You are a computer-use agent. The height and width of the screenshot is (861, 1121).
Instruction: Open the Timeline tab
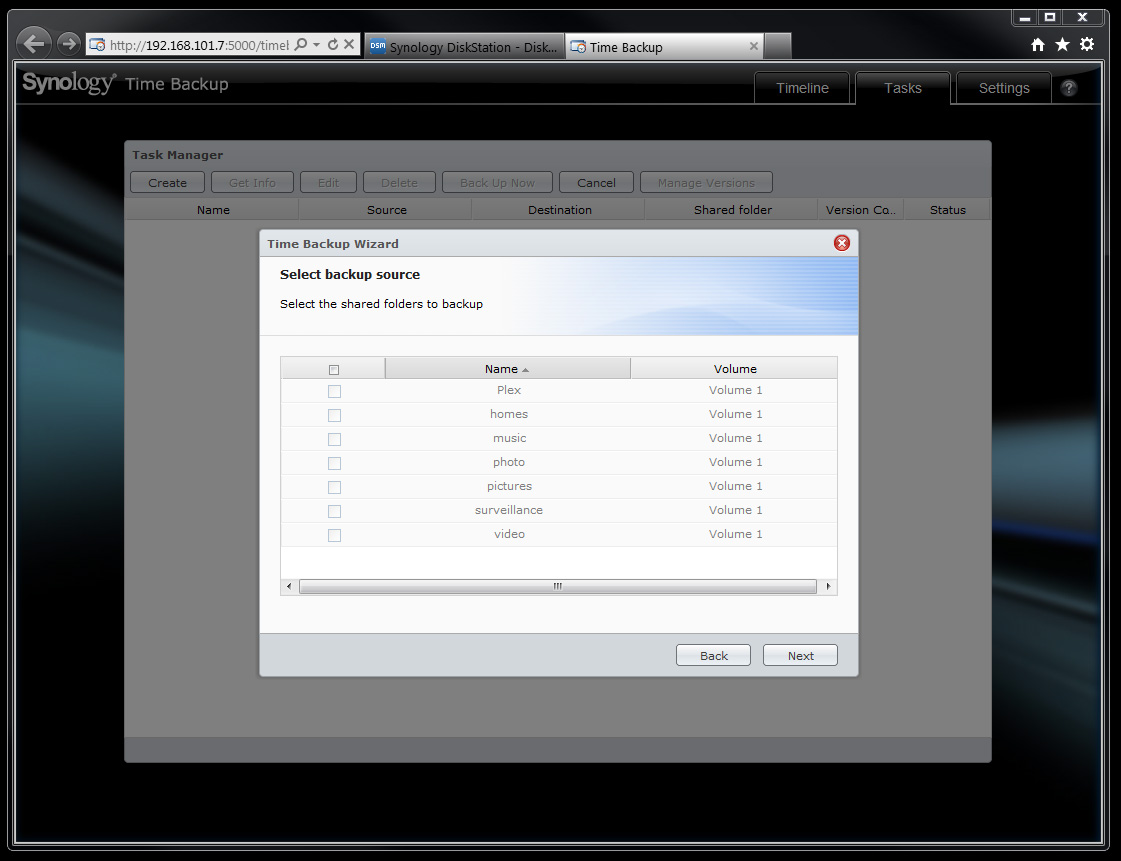802,88
